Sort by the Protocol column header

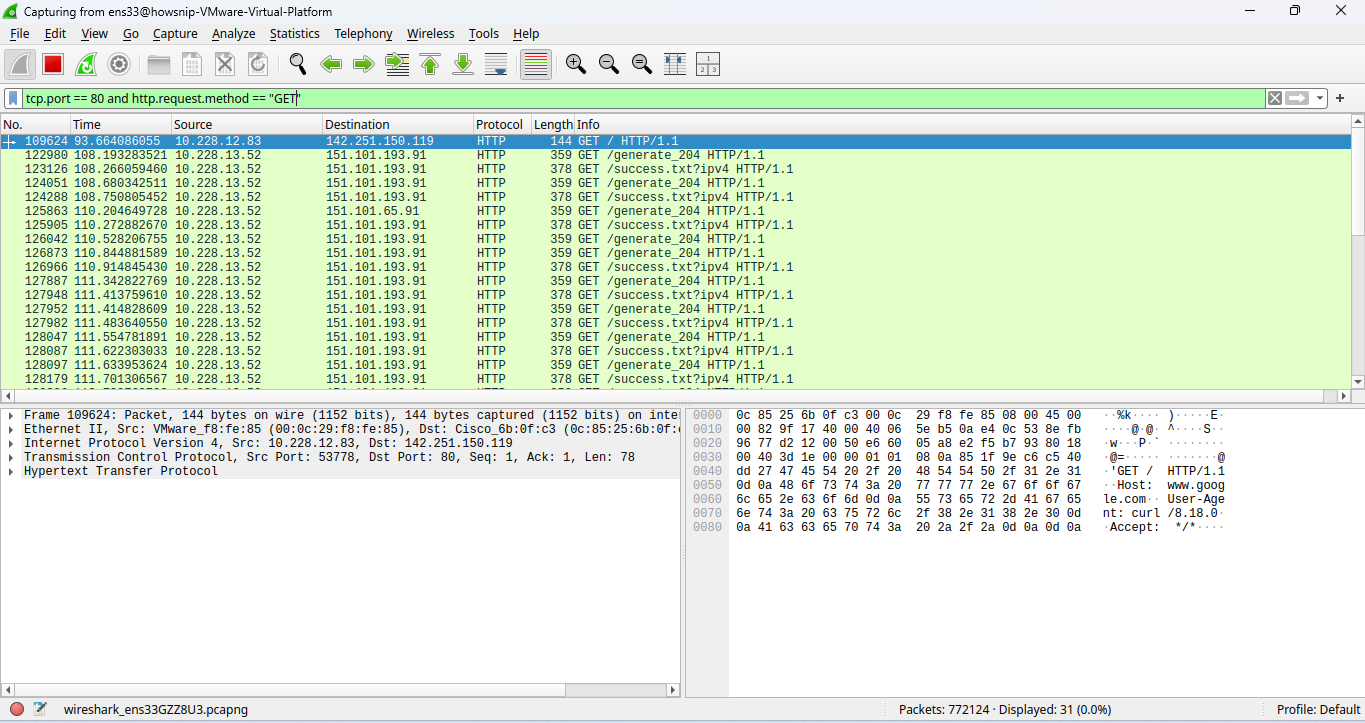499,125
